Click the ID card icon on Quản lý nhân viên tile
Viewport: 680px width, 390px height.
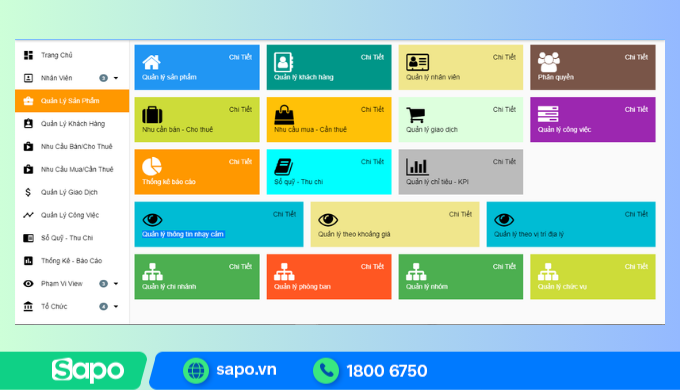tap(417, 62)
